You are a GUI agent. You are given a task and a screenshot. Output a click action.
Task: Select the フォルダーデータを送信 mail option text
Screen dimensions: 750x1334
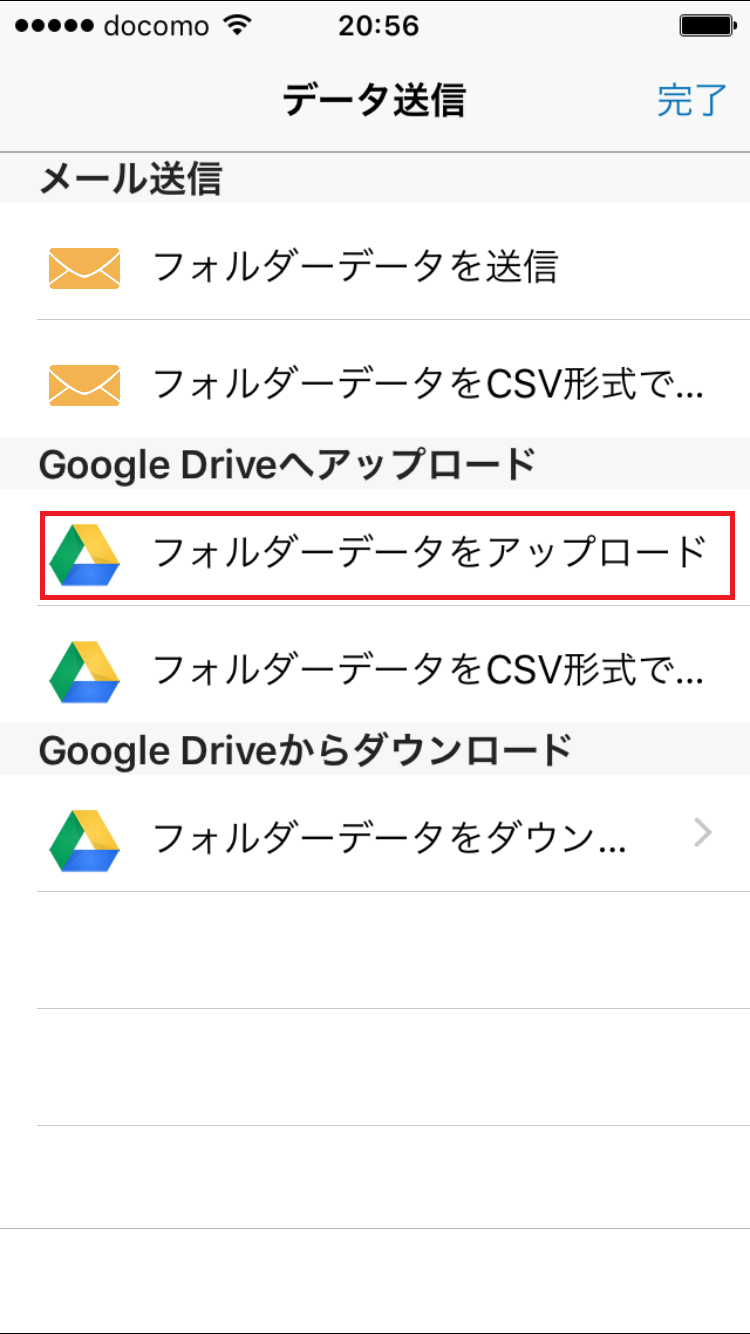click(355, 268)
